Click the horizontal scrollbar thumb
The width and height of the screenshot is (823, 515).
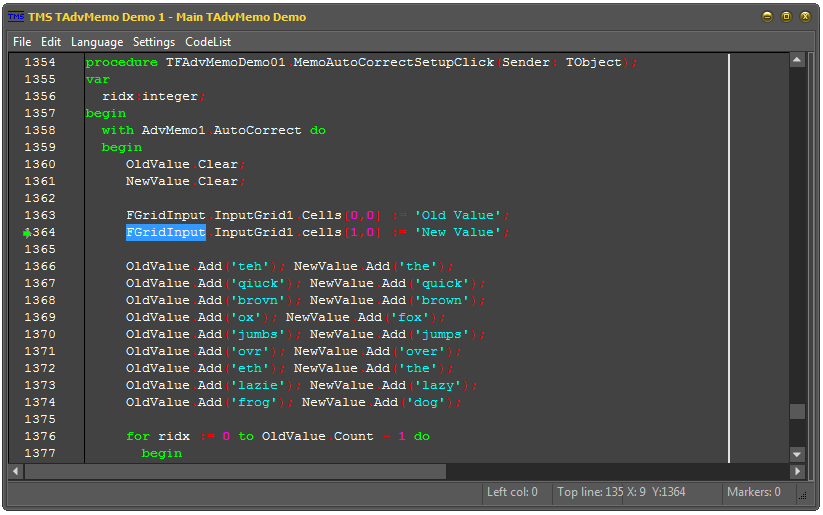tap(235, 471)
